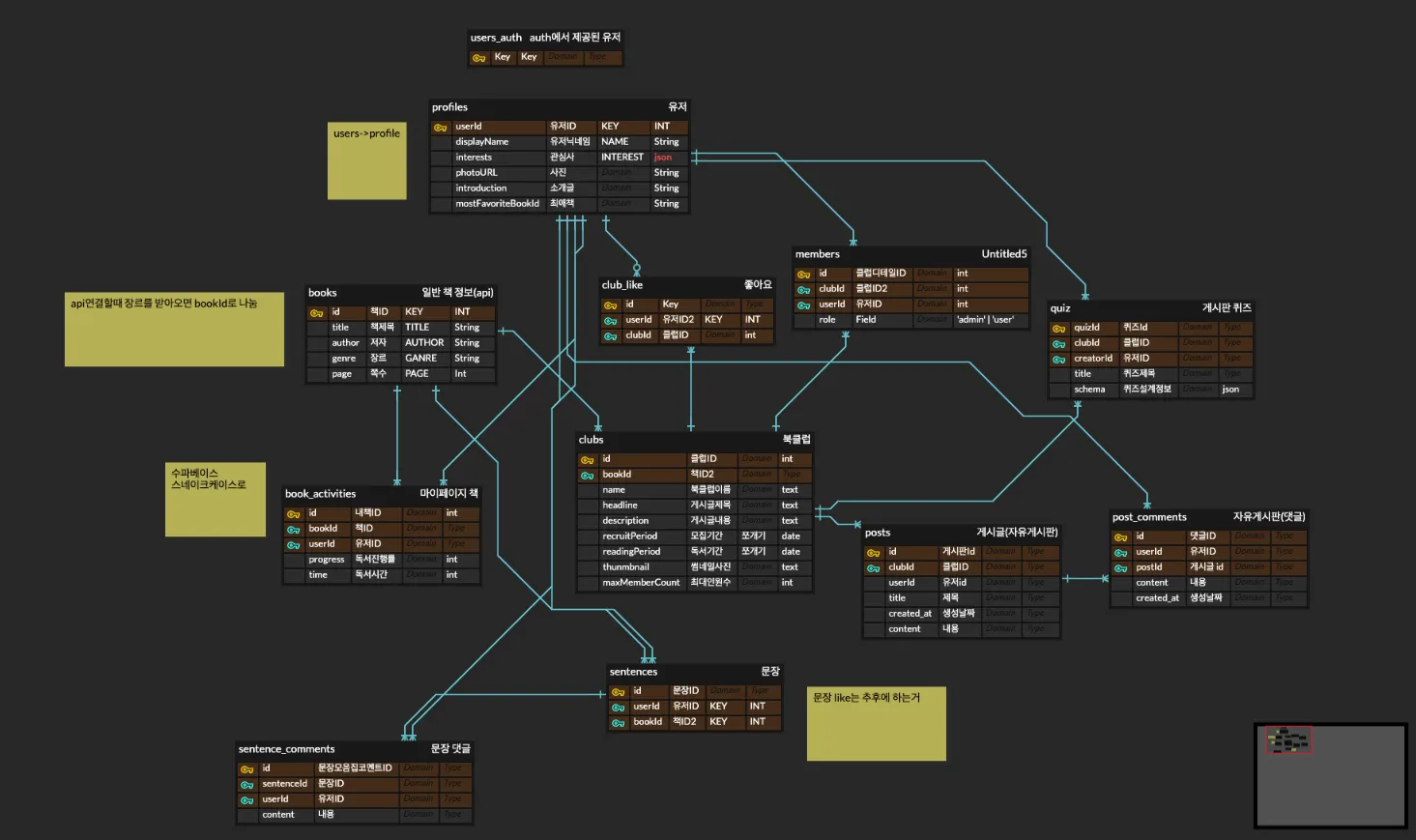This screenshot has height=840, width=1416.
Task: Select the creatorId foreign key icon in quiz
Action: click(x=1059, y=360)
